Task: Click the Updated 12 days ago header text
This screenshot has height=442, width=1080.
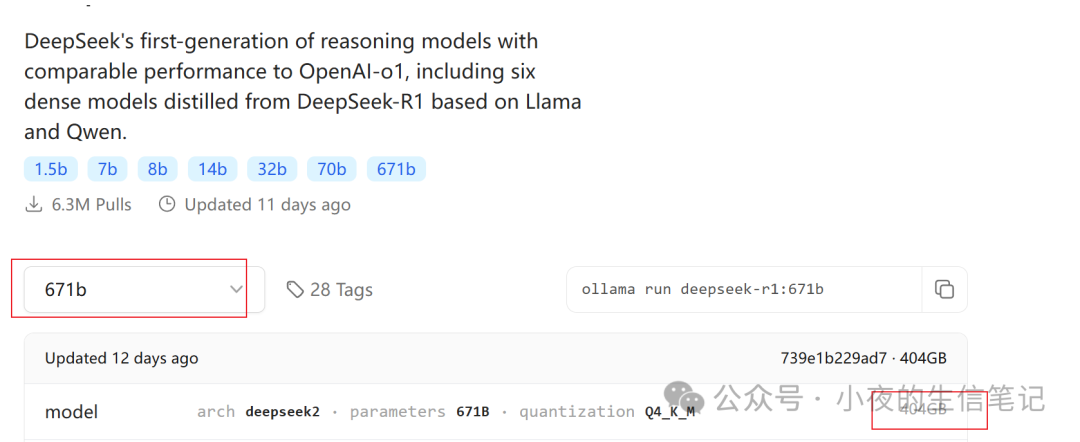Action: 121,358
